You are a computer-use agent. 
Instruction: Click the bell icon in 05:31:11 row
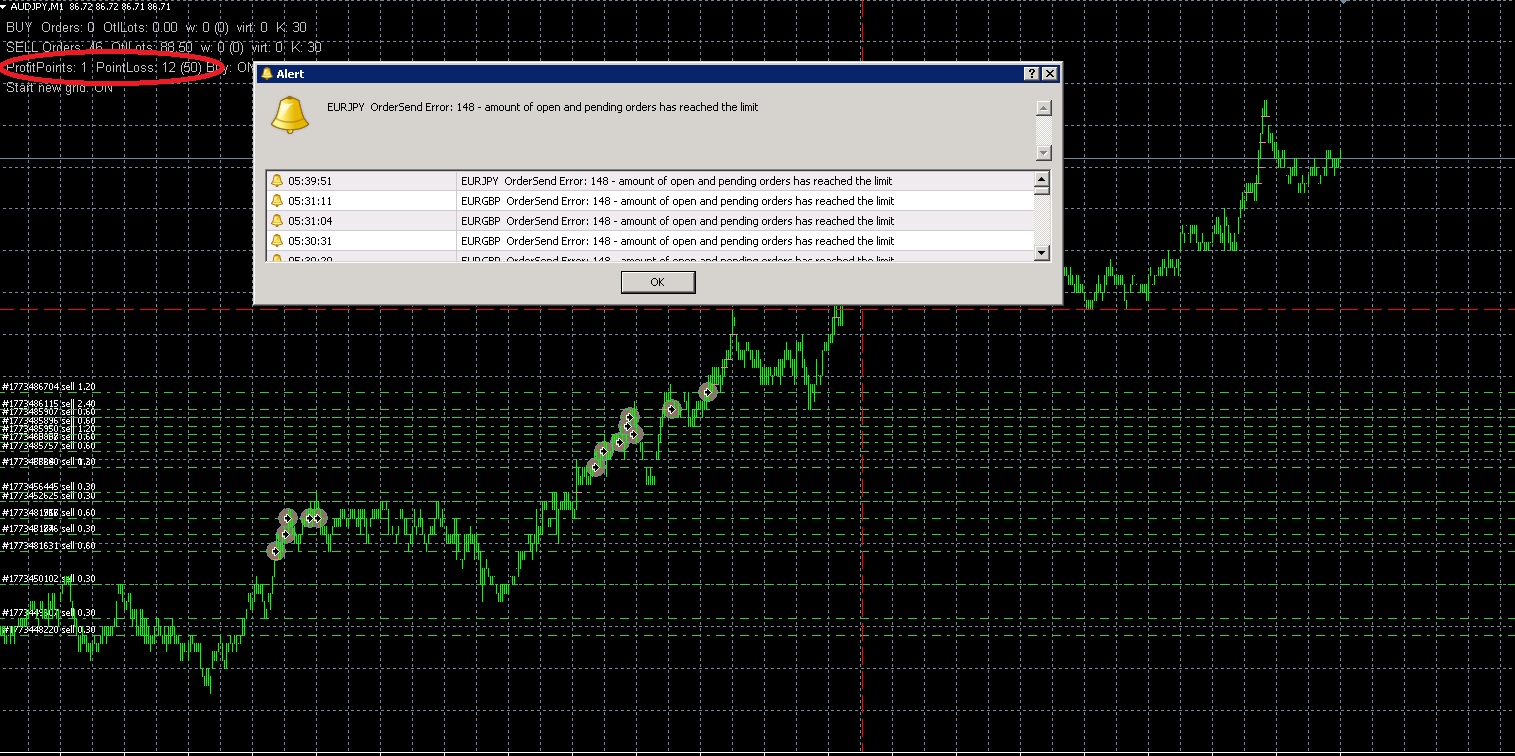[277, 201]
